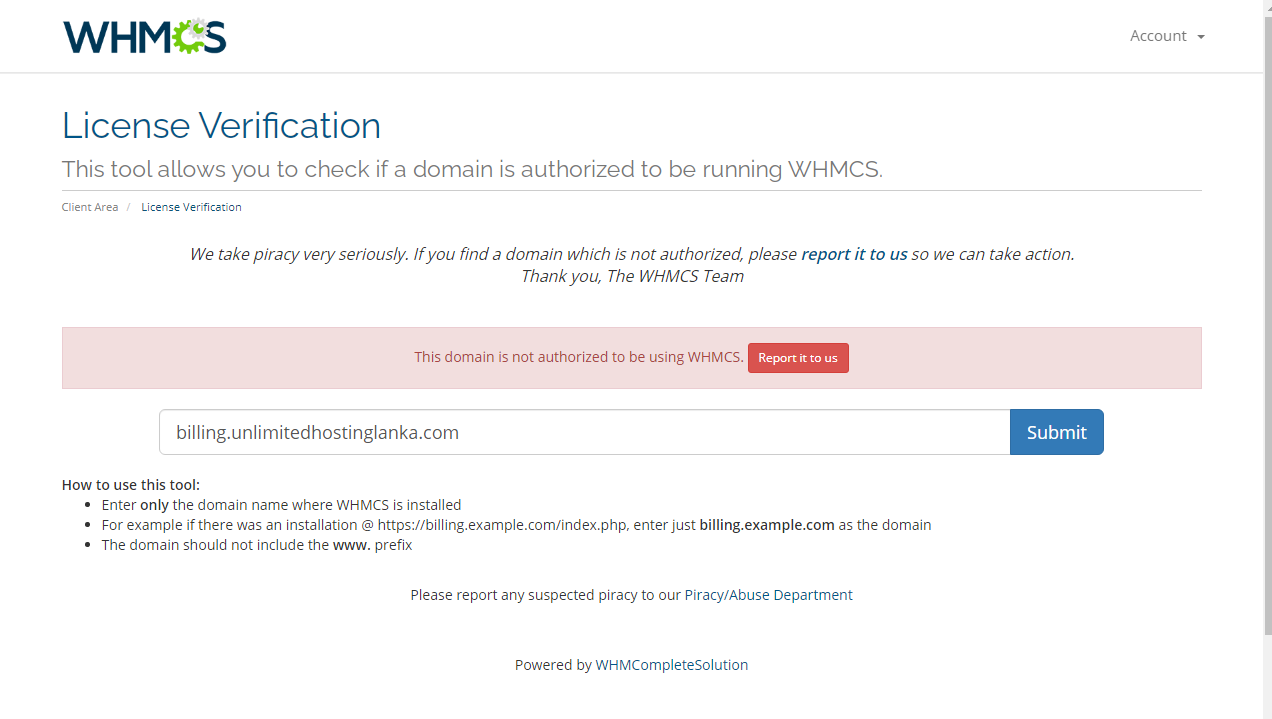Image resolution: width=1272 pixels, height=719 pixels.
Task: Click the 'How to use this tool:' label
Action: (x=131, y=485)
